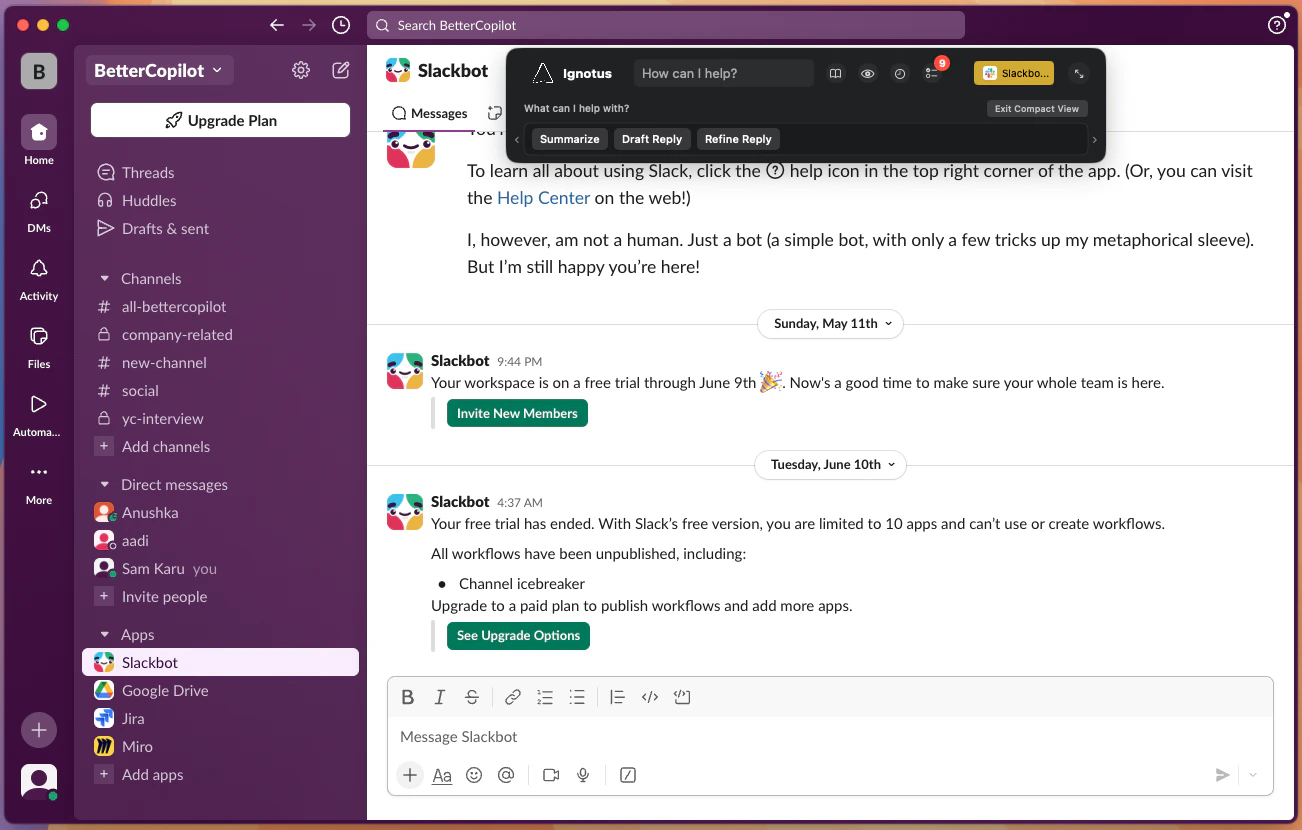The width and height of the screenshot is (1302, 830).
Task: Expand the Sunday, May 11th date dropdown
Action: click(x=830, y=324)
